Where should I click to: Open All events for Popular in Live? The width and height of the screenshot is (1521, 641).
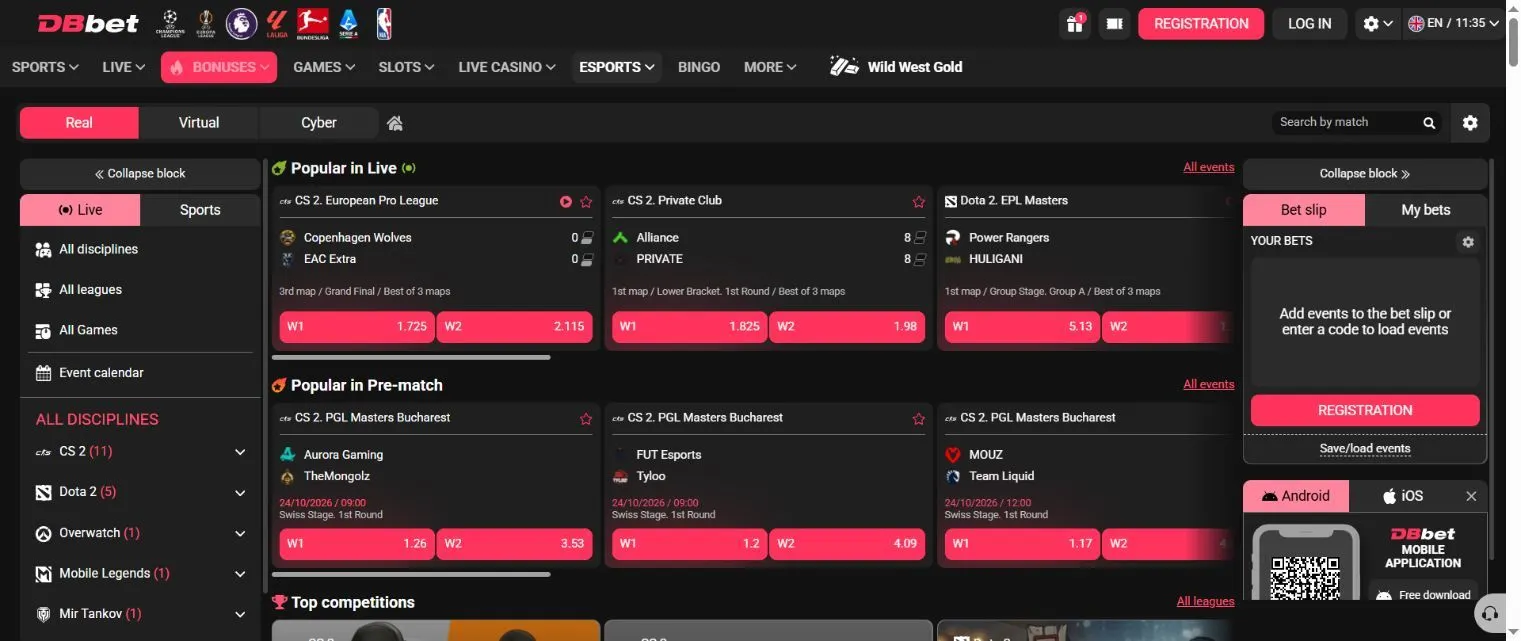point(1209,168)
